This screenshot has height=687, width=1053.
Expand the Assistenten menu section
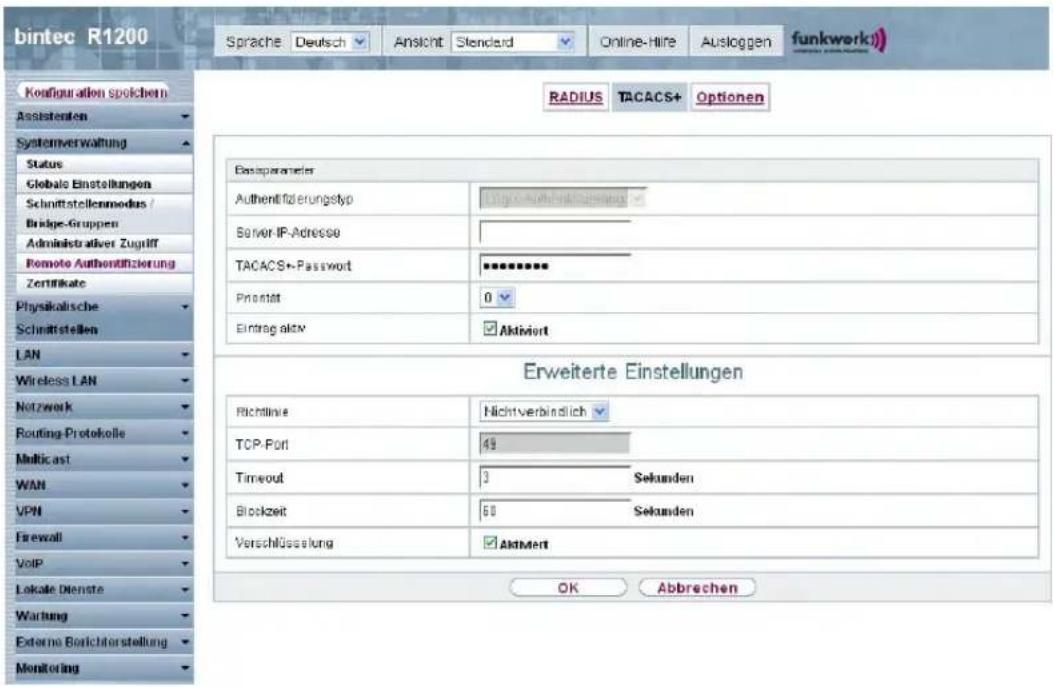click(x=103, y=117)
